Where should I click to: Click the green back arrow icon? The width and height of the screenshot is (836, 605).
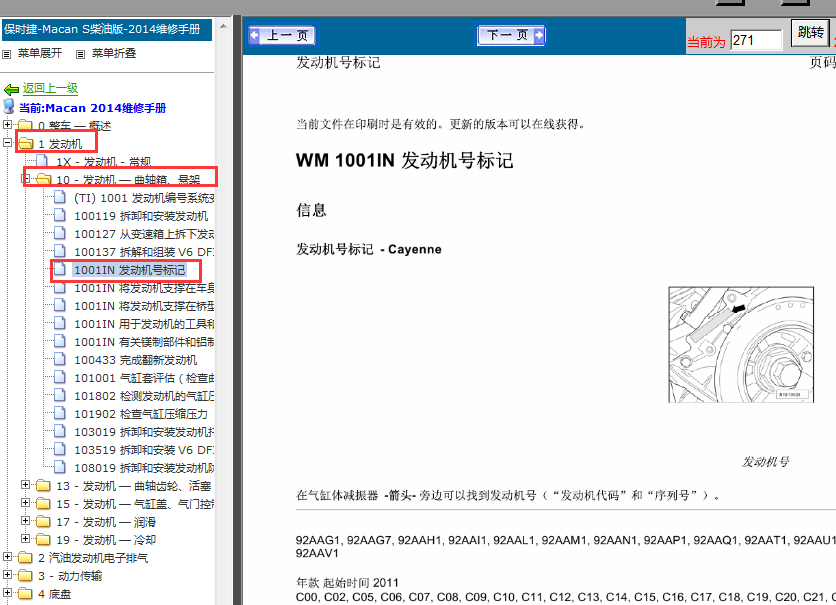pos(11,90)
